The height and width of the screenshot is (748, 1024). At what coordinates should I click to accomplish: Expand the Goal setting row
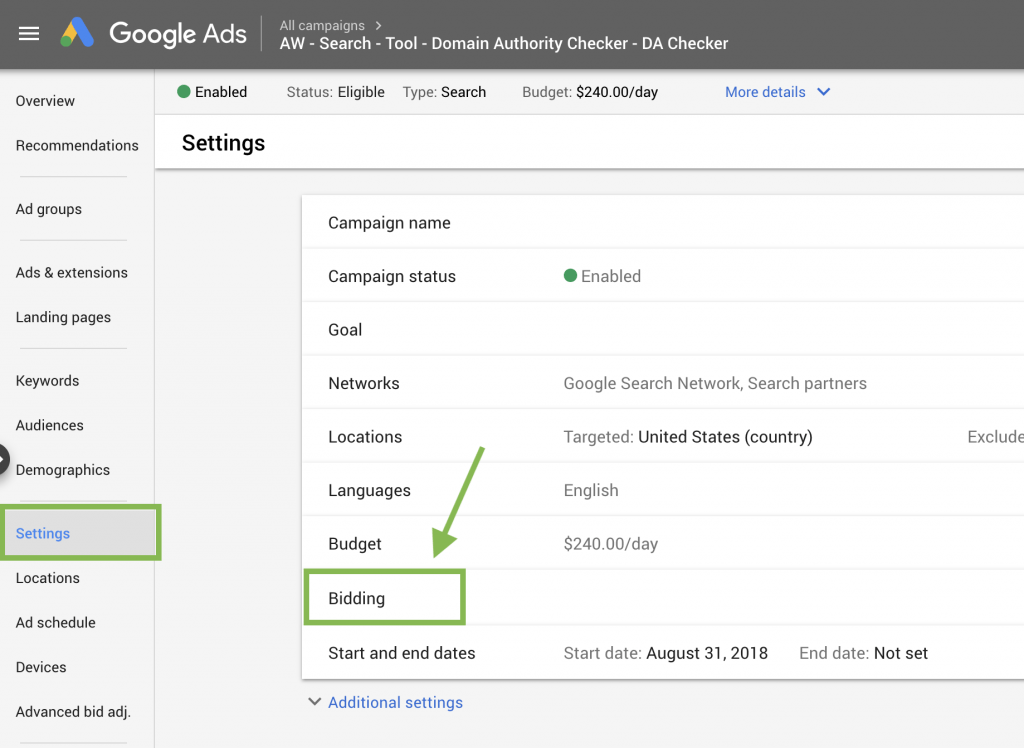coord(663,329)
